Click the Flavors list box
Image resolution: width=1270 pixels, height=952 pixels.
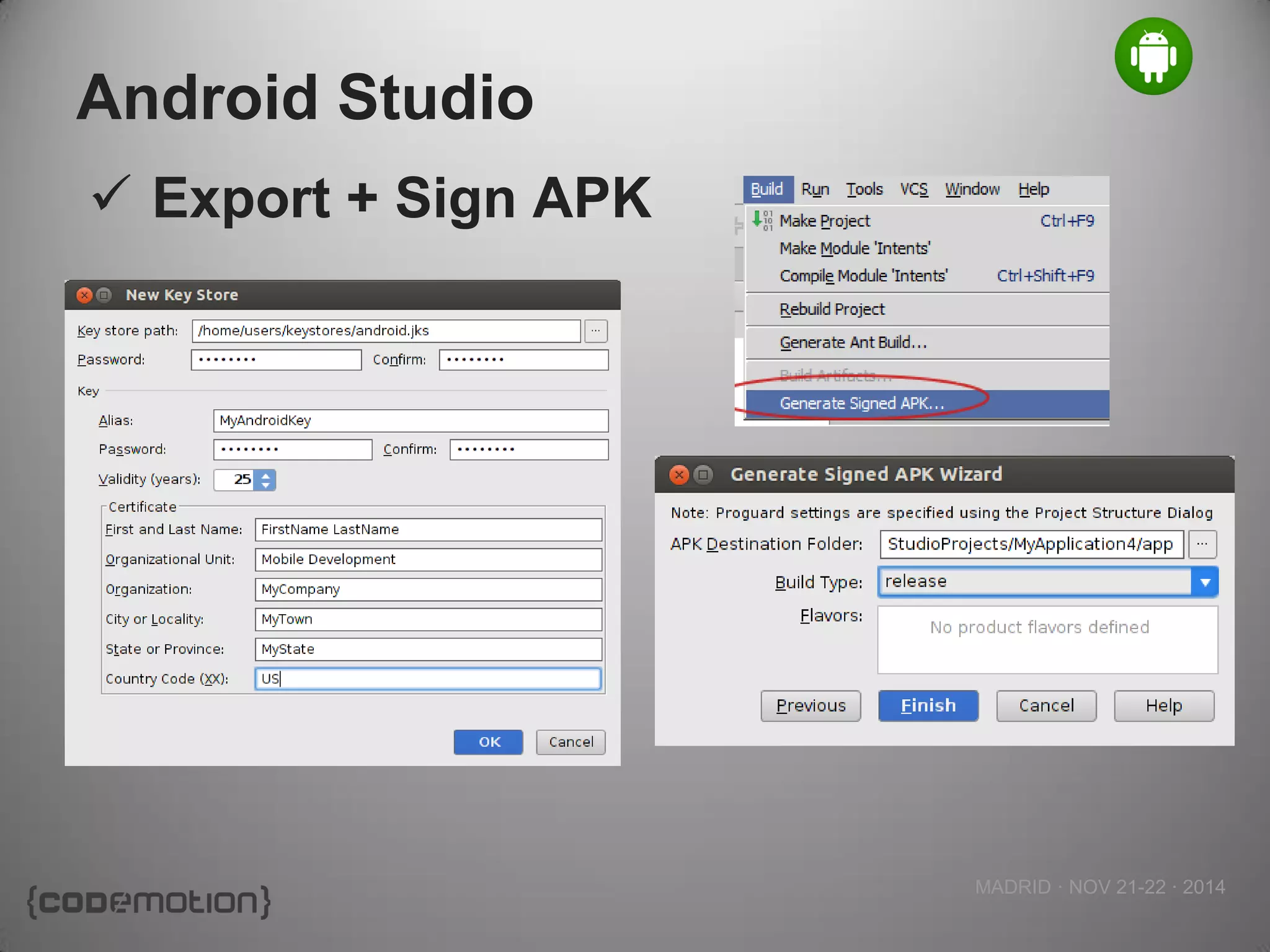[x=1048, y=640]
